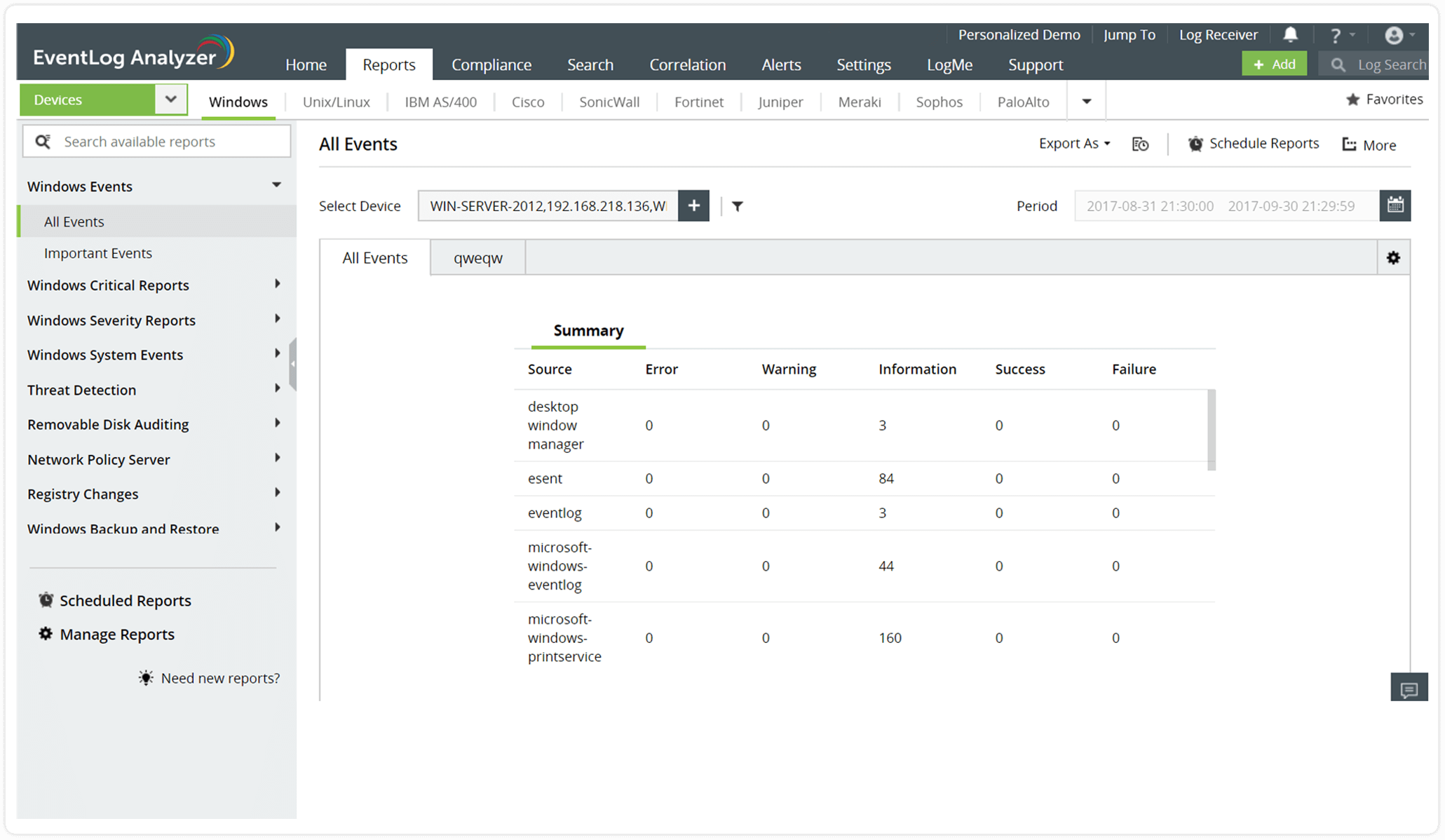Image resolution: width=1445 pixels, height=840 pixels.
Task: Open report tab settings gear icon
Action: [1393, 258]
